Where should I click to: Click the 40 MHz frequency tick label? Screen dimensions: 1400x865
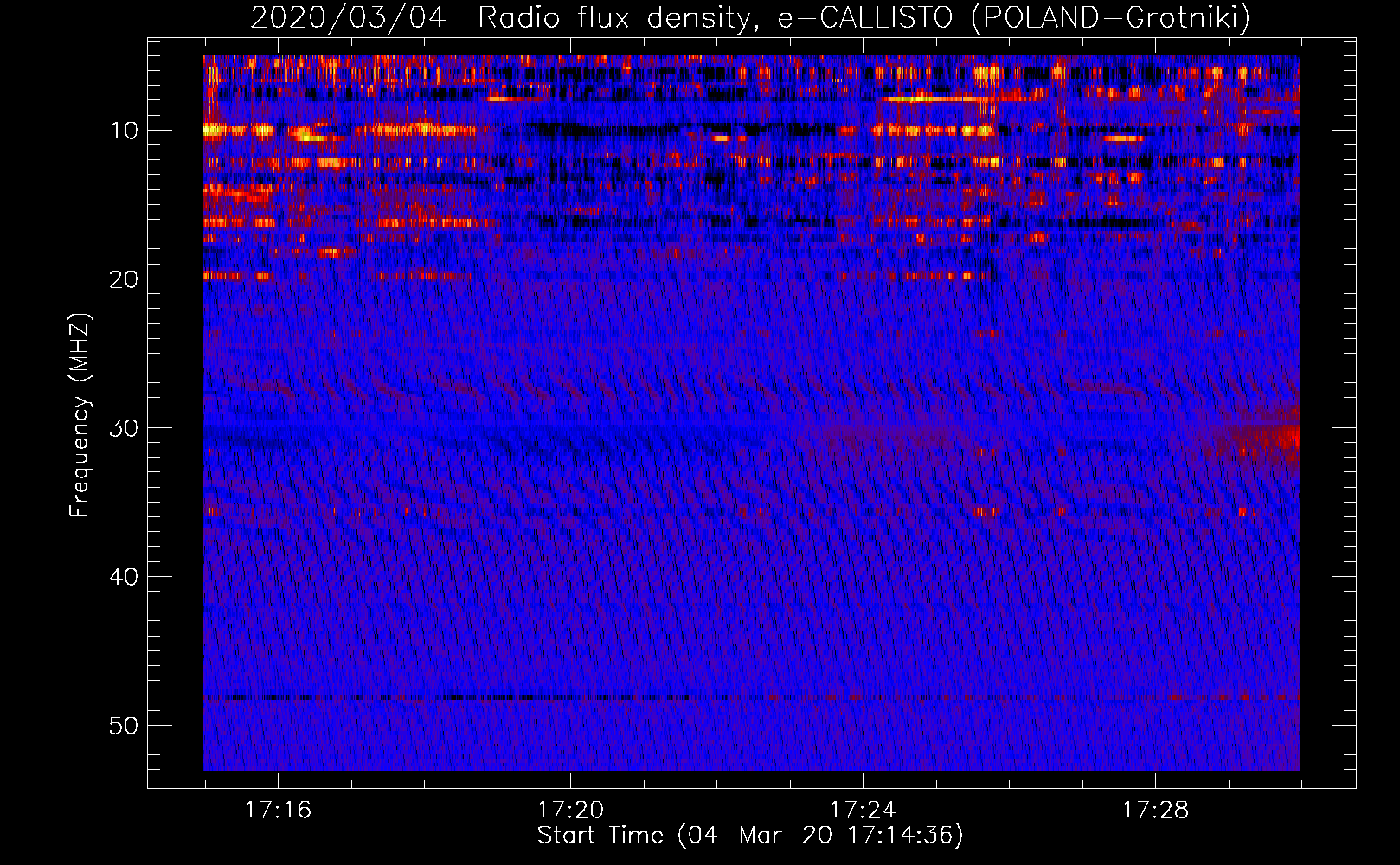coord(125,577)
